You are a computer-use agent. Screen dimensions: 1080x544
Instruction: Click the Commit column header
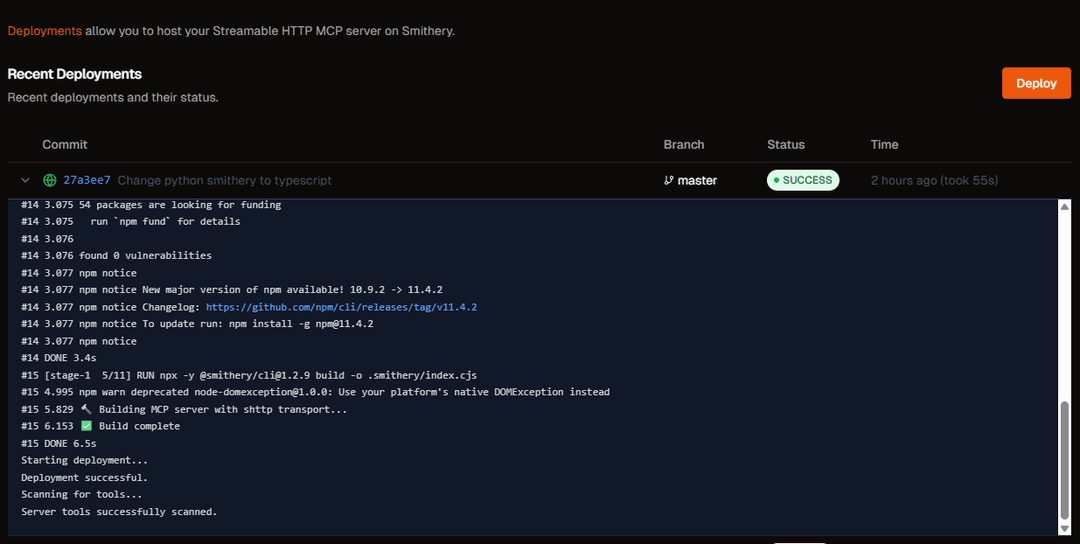click(x=65, y=145)
